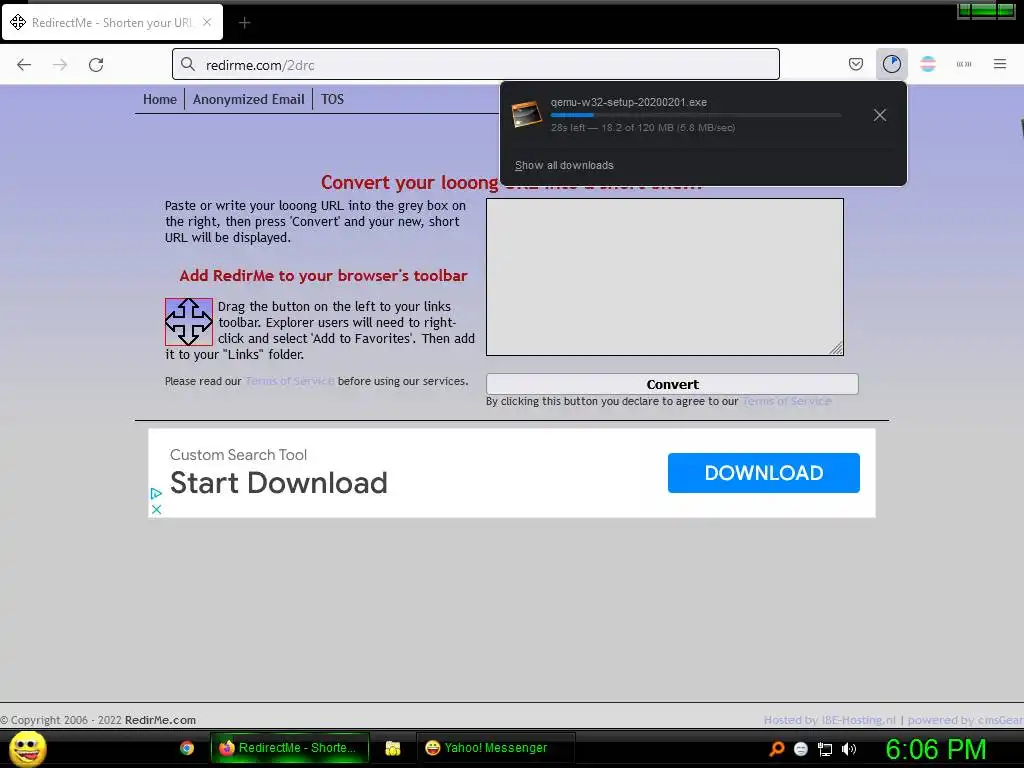The image size is (1024, 768).
Task: Click the Start Download ad headline
Action: pos(279,483)
